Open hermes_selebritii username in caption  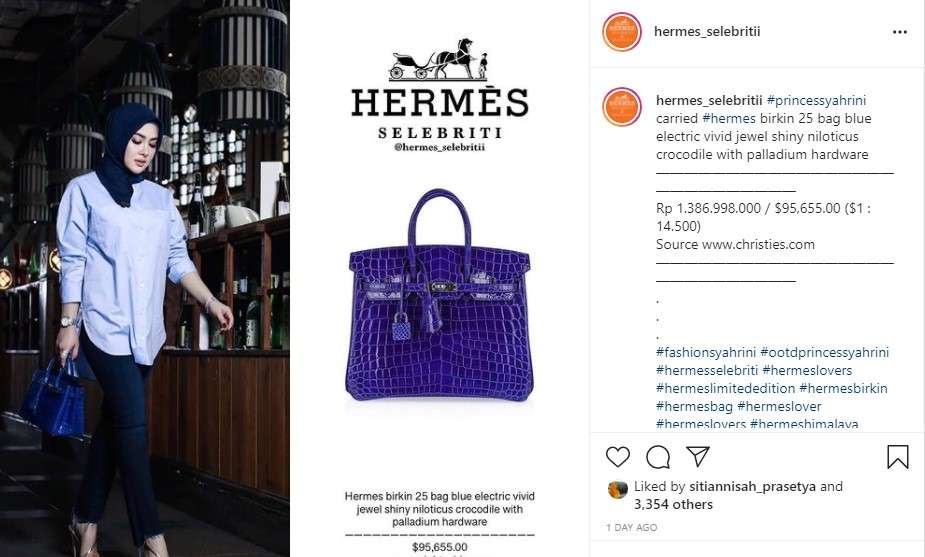pyautogui.click(x=709, y=100)
